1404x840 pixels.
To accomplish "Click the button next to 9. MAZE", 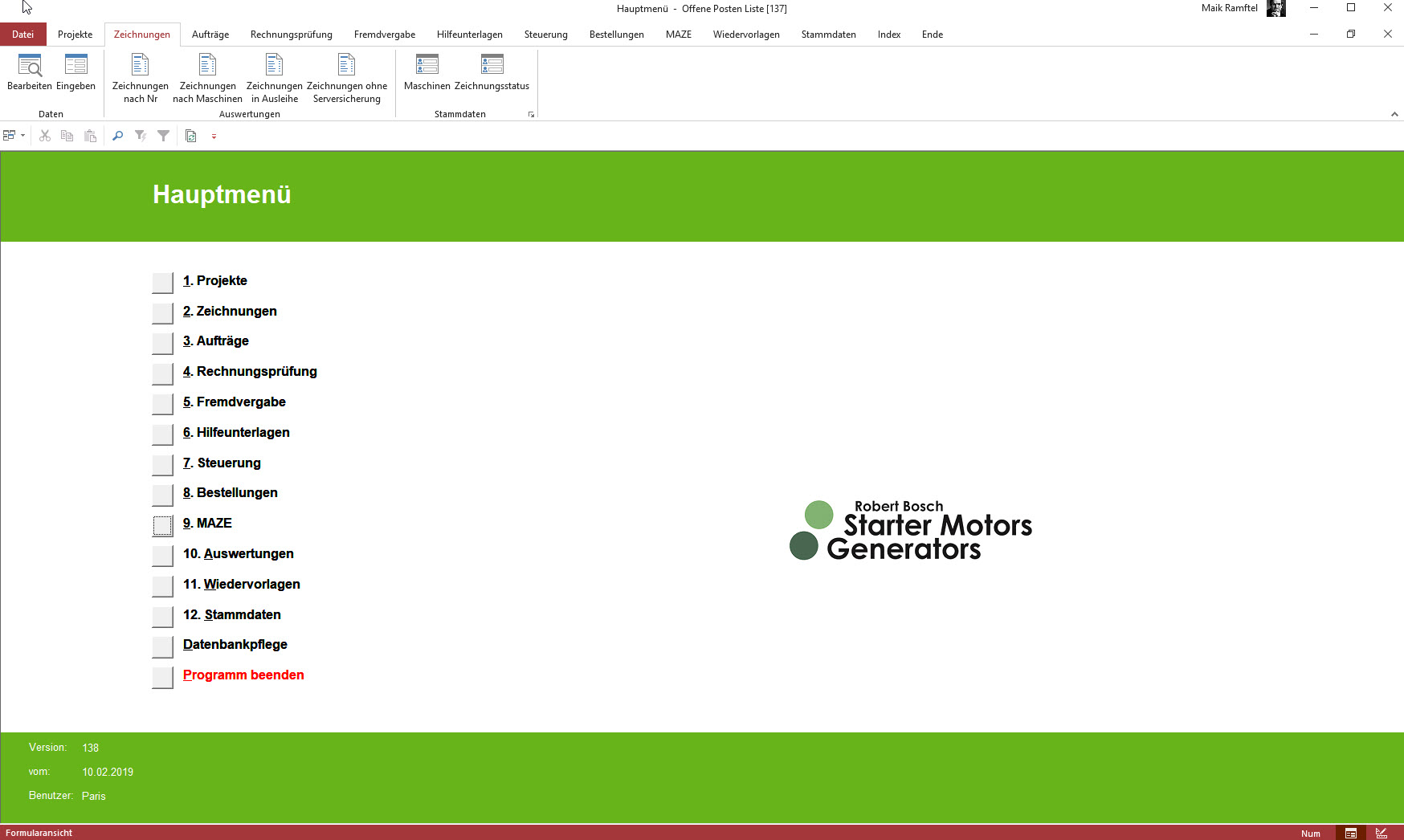I will click(162, 525).
